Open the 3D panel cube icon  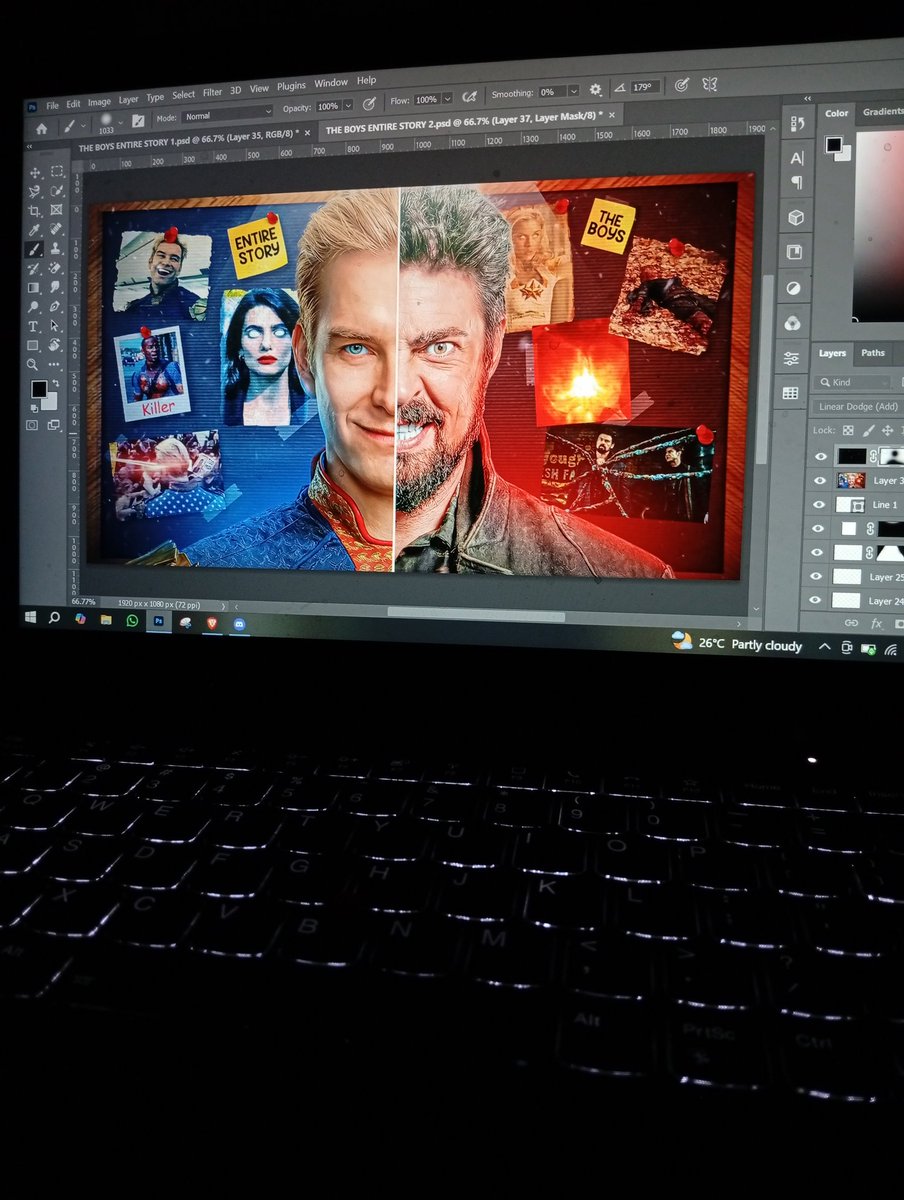(796, 217)
